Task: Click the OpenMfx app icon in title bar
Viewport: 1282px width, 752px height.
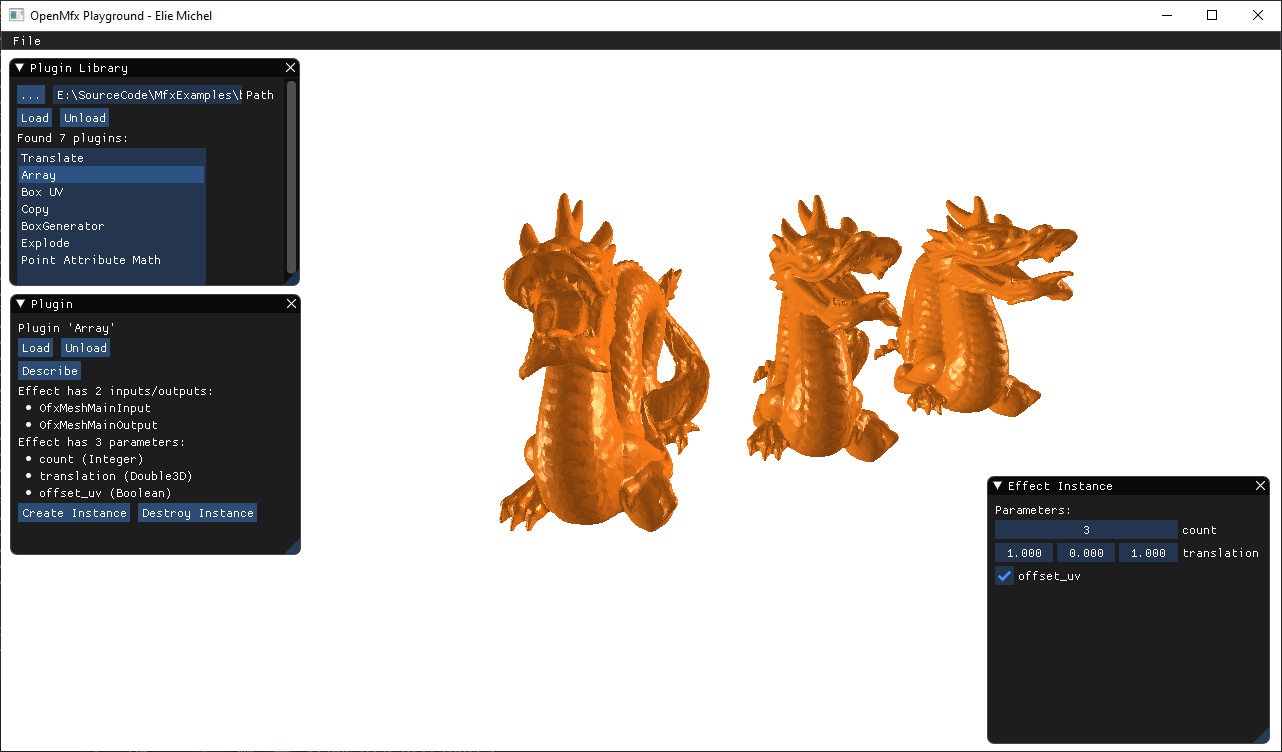Action: [x=16, y=15]
